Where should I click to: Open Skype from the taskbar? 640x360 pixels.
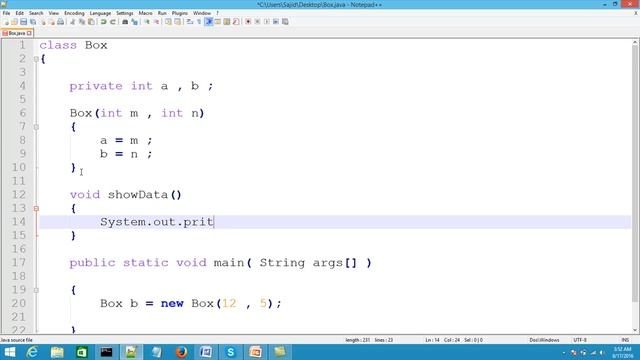[x=231, y=352]
